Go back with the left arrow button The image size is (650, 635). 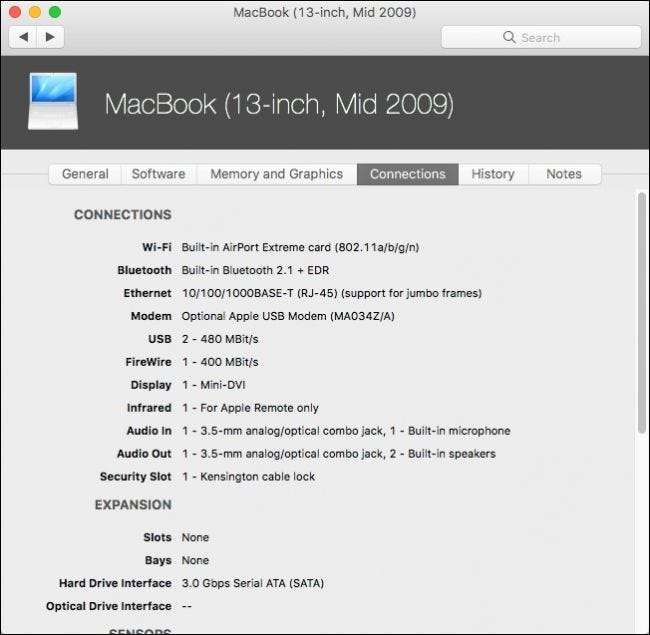(23, 37)
